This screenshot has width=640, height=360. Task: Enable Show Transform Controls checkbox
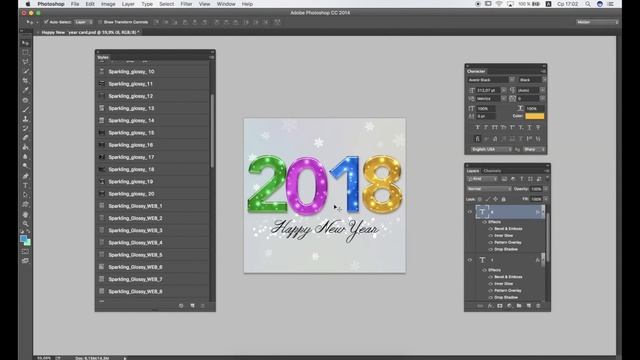tap(100, 22)
